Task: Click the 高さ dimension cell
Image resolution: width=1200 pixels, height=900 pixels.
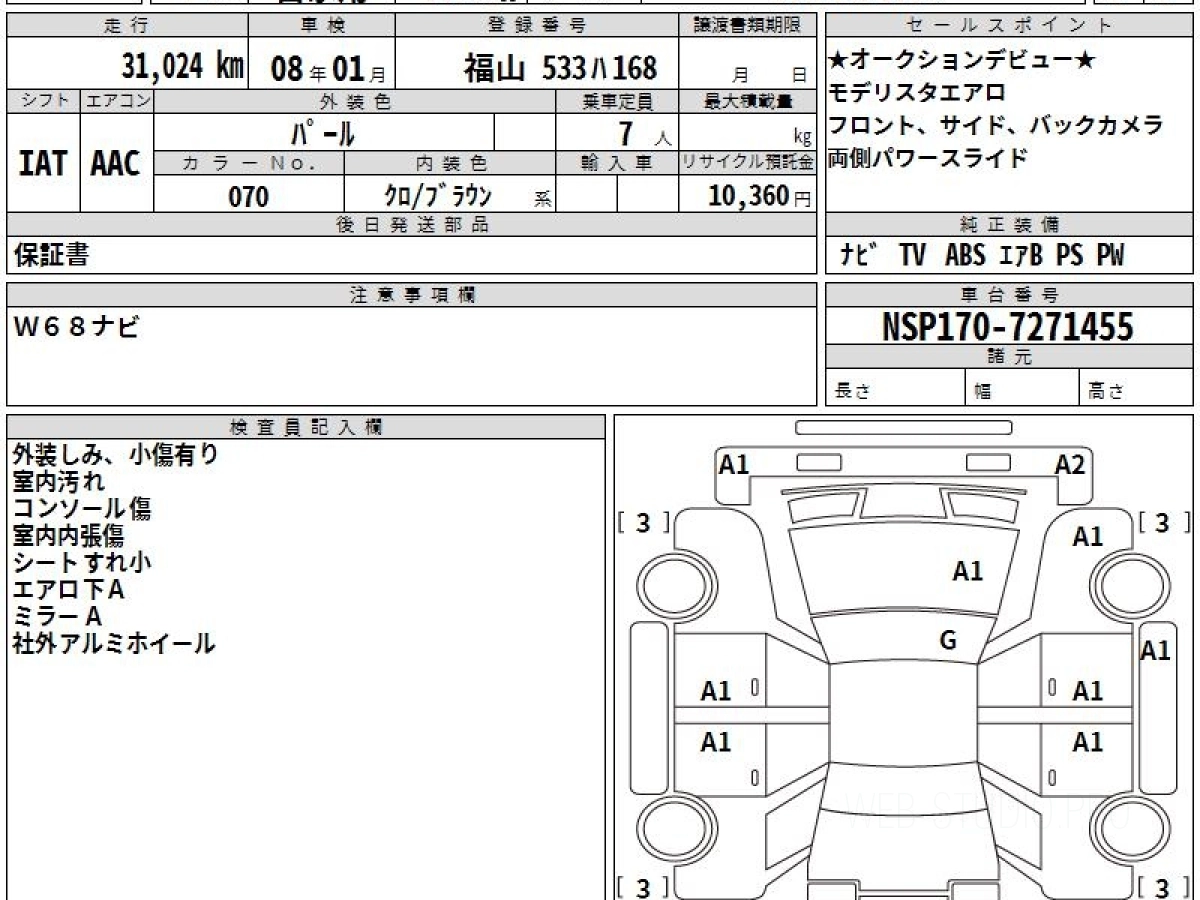Action: [1137, 388]
